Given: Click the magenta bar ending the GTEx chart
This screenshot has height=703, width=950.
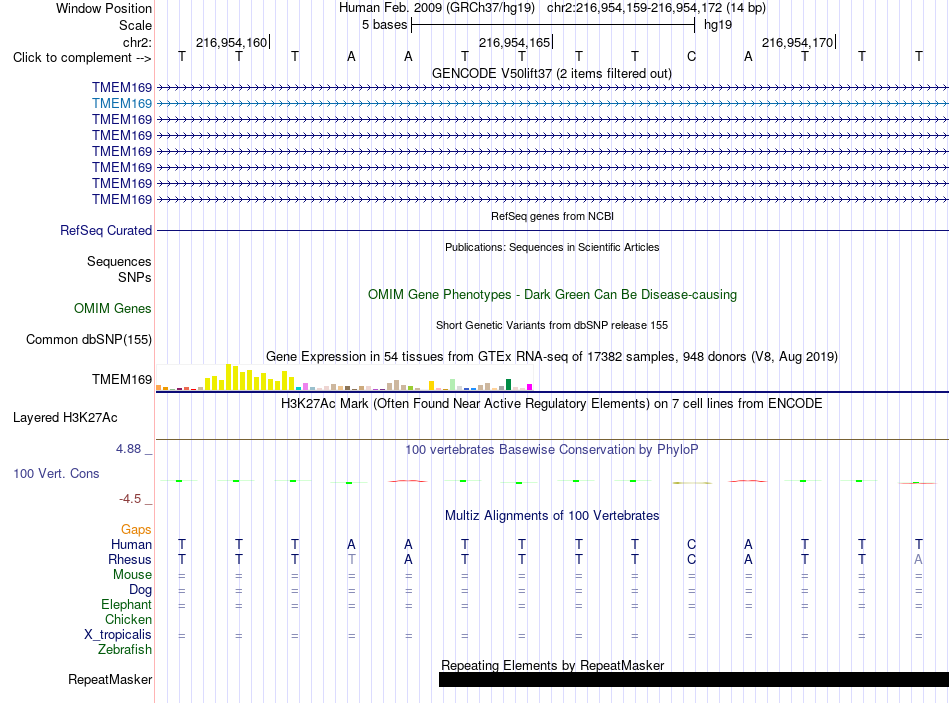Looking at the screenshot, I should 530,387.
